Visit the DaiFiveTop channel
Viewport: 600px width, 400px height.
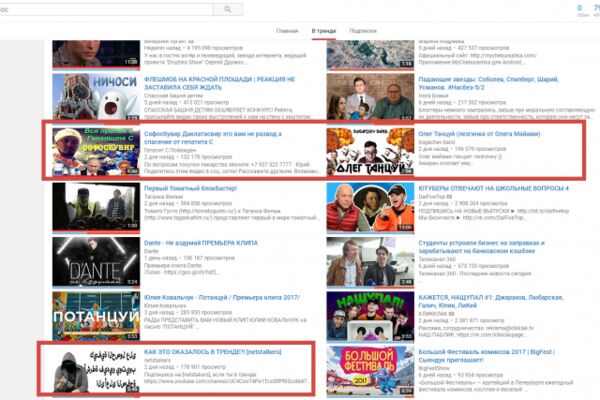click(x=434, y=196)
